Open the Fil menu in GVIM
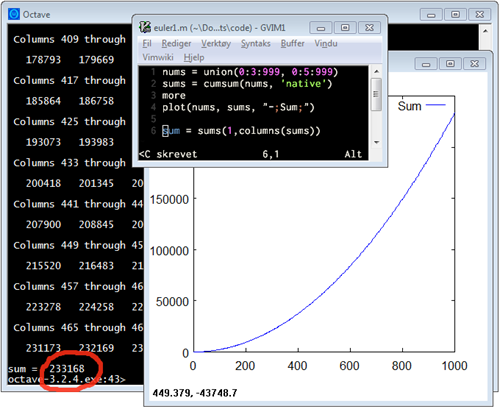The height and width of the screenshot is (409, 500). tap(147, 44)
